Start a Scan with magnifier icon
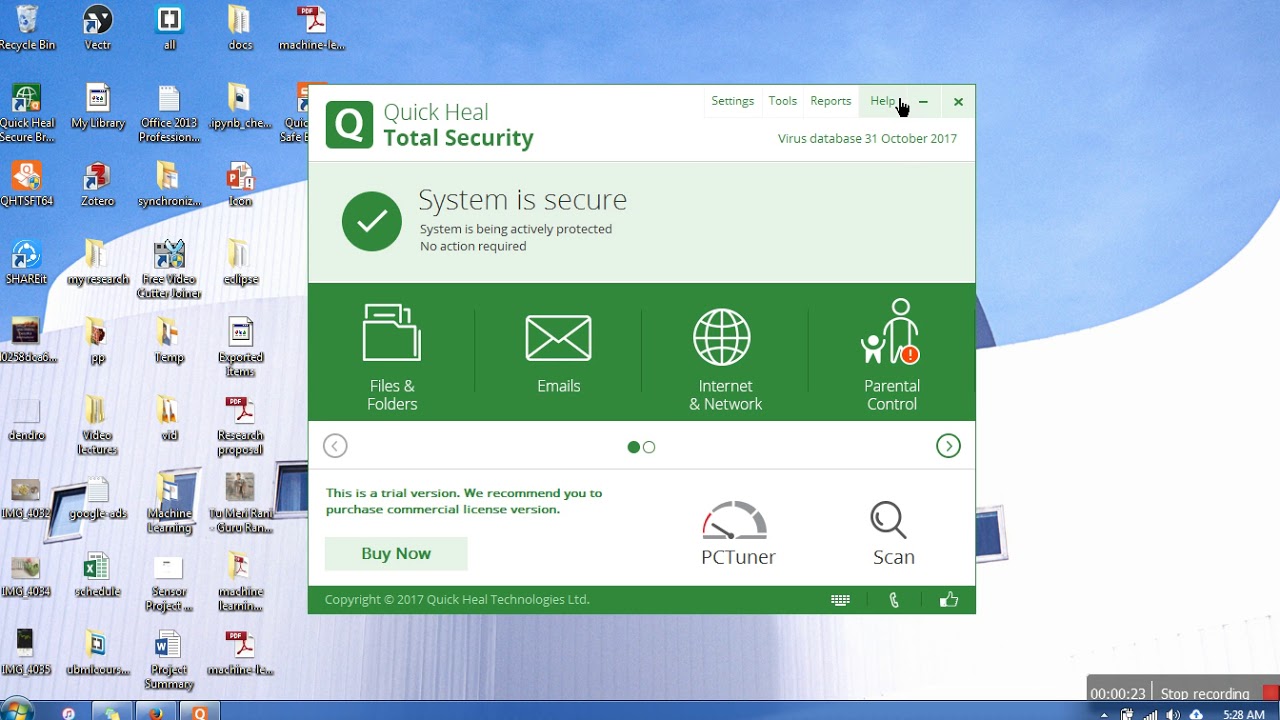Screen dimensions: 1280x720 [893, 534]
